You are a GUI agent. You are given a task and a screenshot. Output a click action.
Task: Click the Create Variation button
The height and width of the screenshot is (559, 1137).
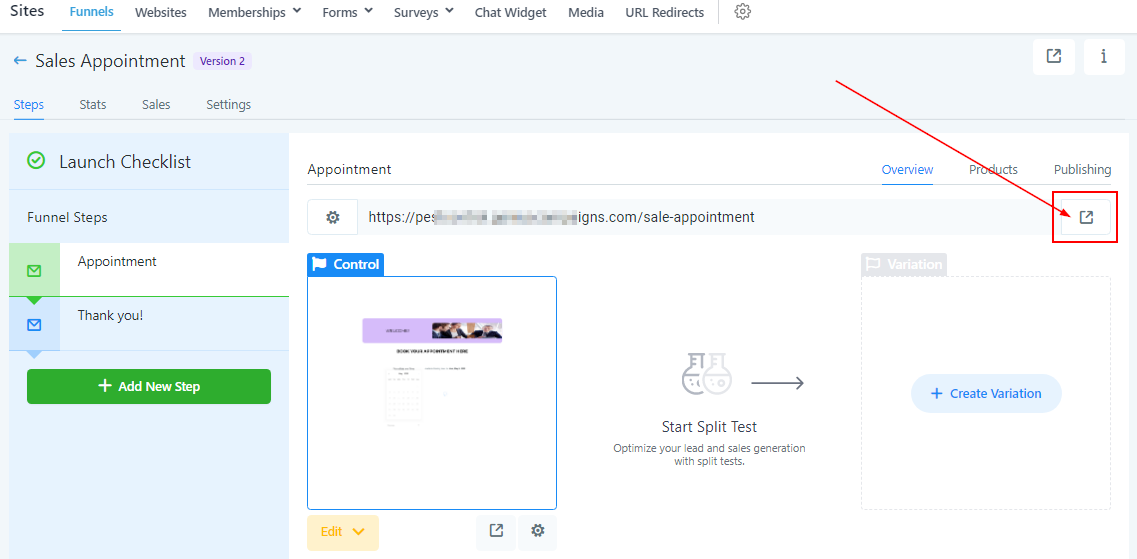pyautogui.click(x=986, y=394)
